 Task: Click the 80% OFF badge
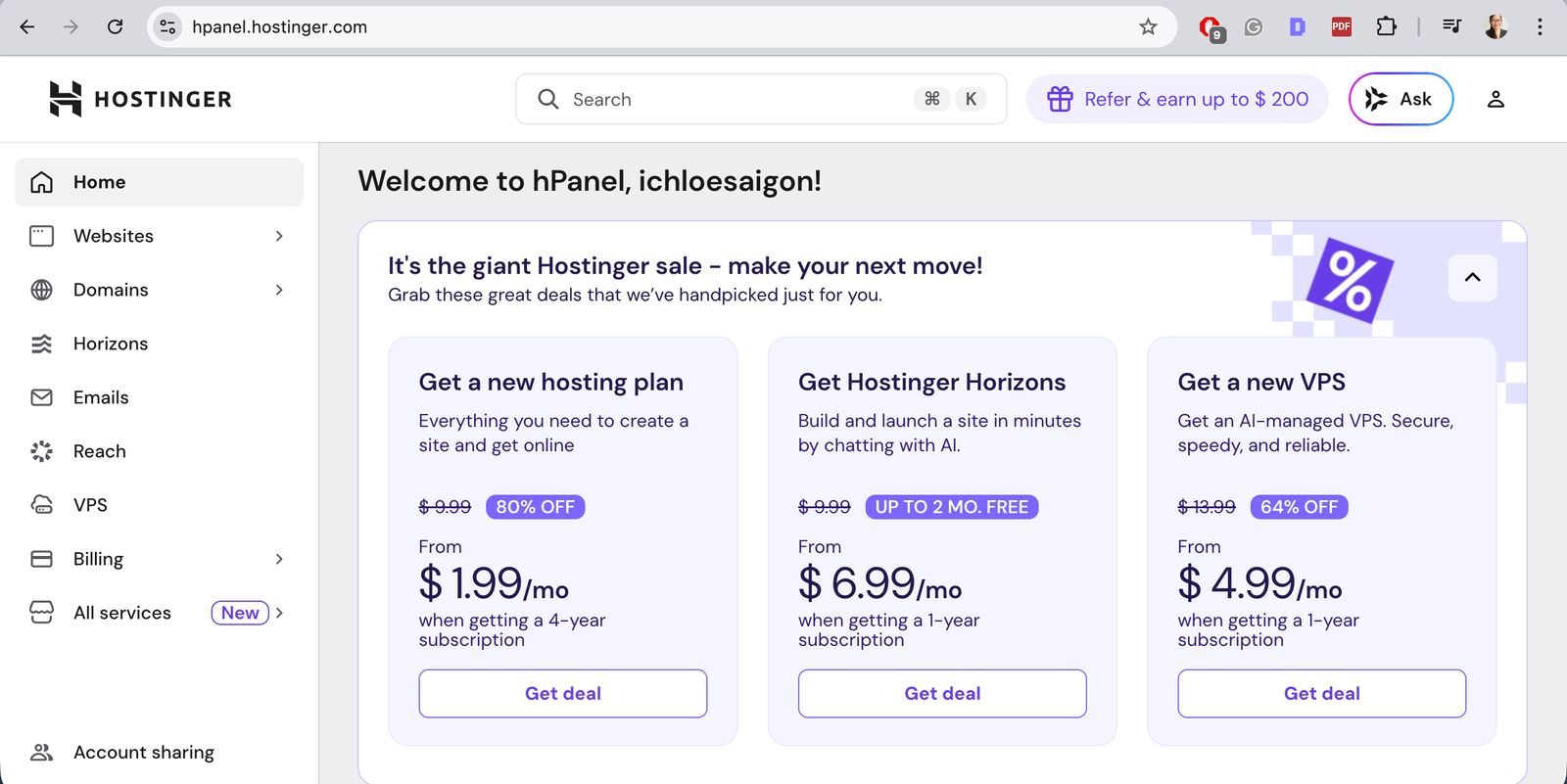pyautogui.click(x=535, y=507)
